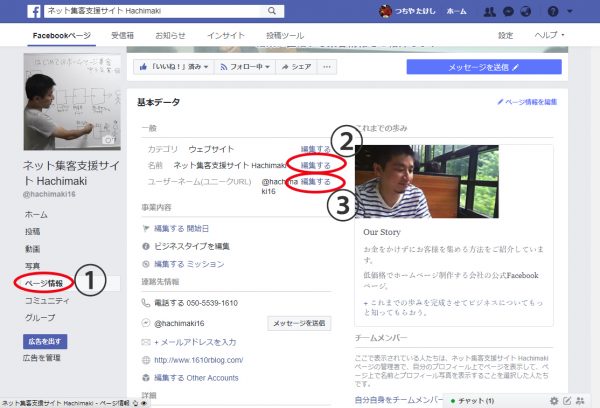The image size is (600, 408).
Task: Expand the account menu arrow in top bar
Action: click(x=570, y=11)
